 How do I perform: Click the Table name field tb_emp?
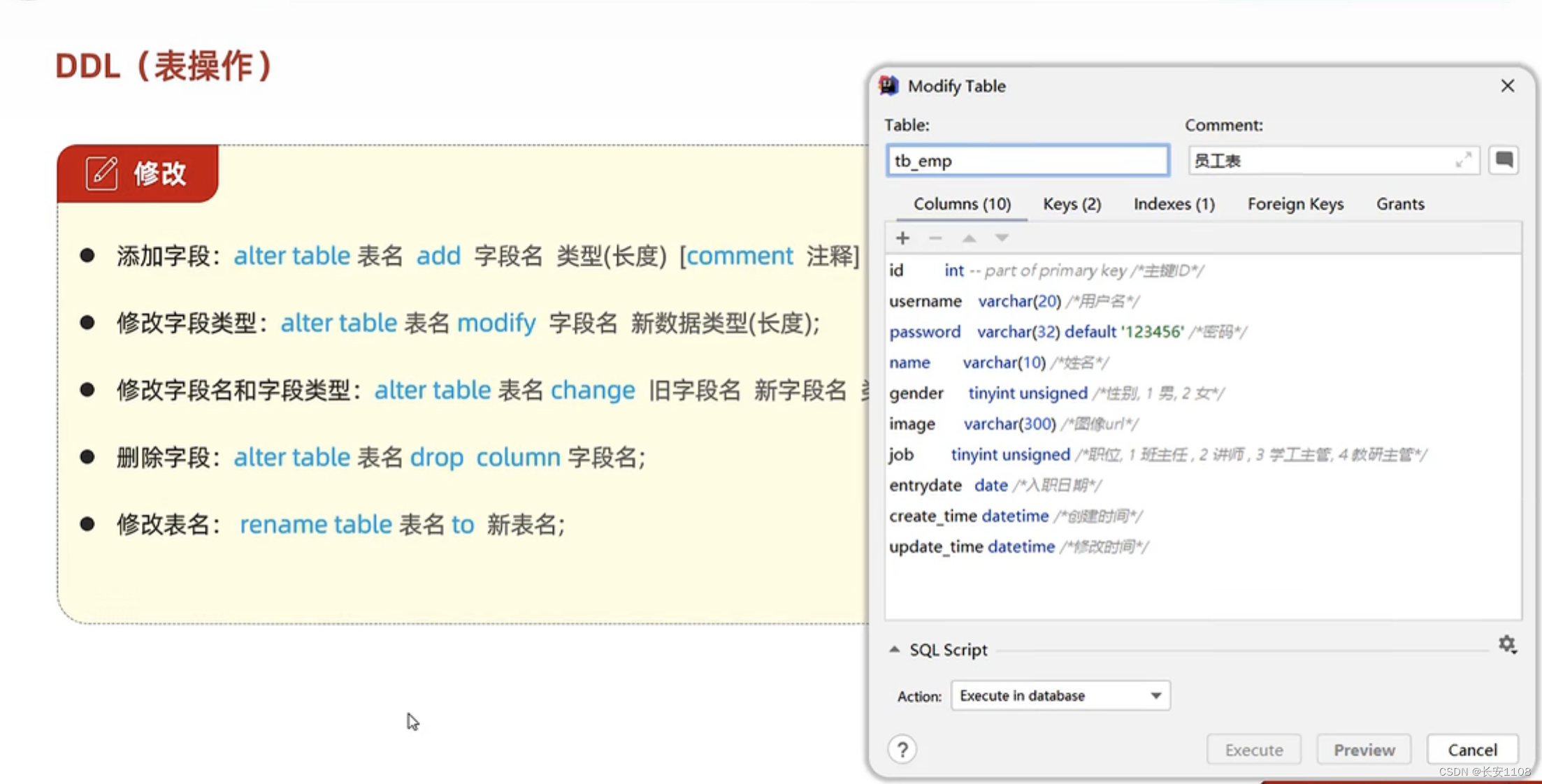tap(1028, 161)
